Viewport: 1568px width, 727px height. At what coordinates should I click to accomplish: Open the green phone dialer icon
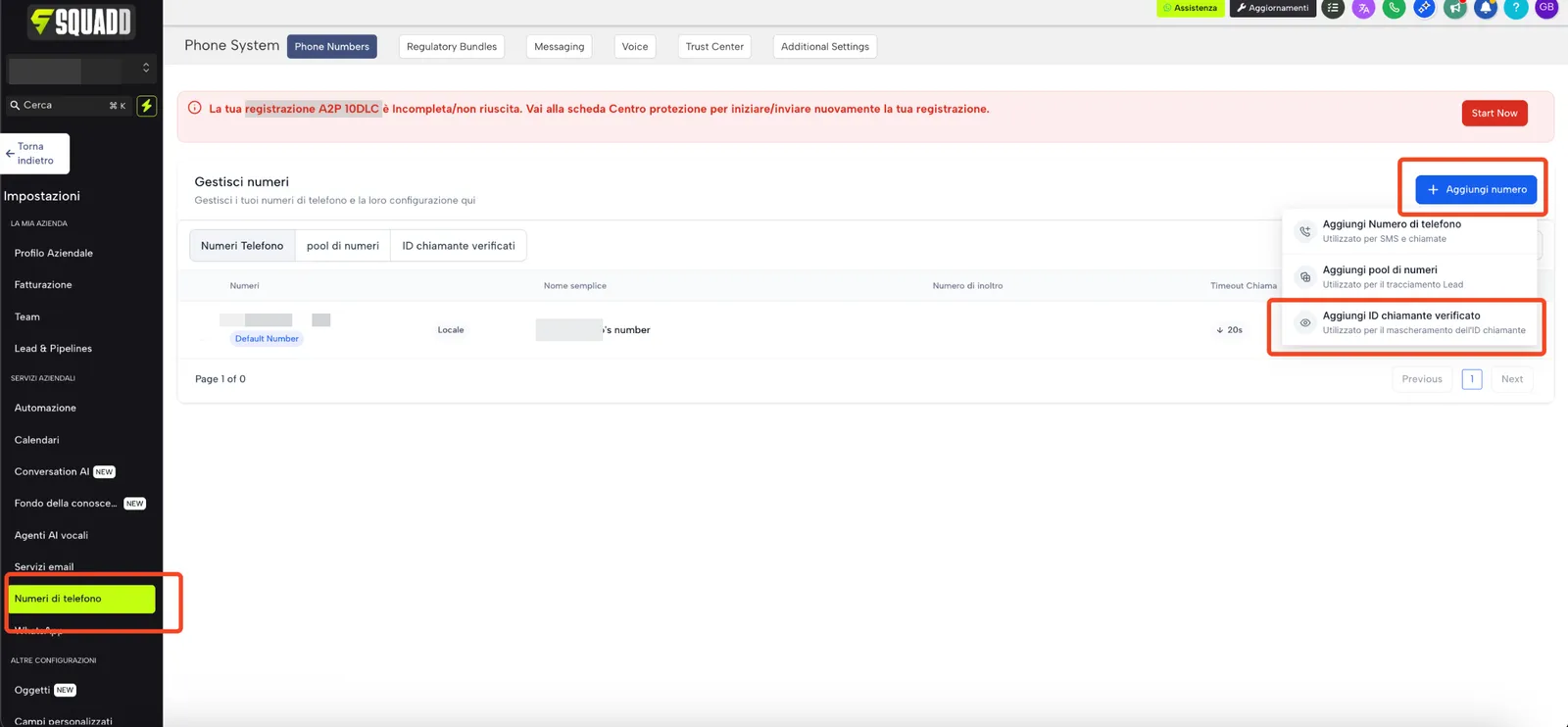1394,8
